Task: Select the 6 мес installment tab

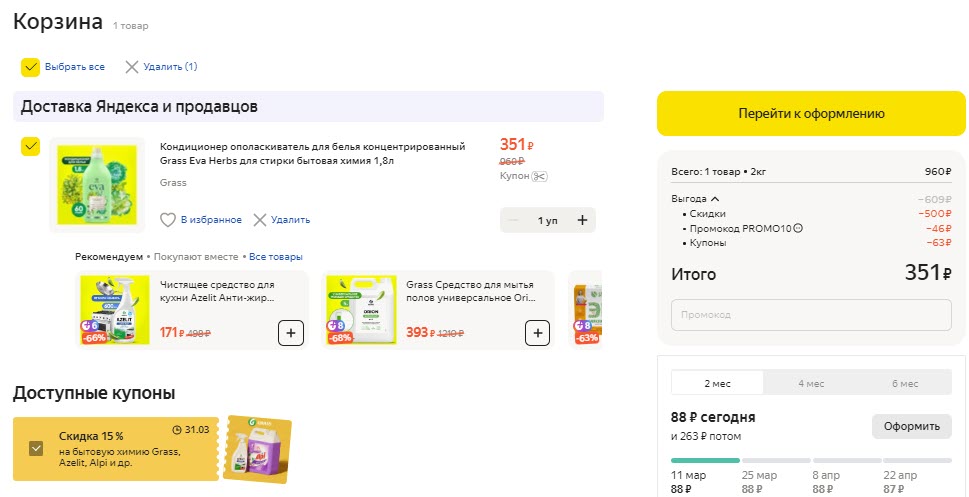Action: (x=905, y=383)
